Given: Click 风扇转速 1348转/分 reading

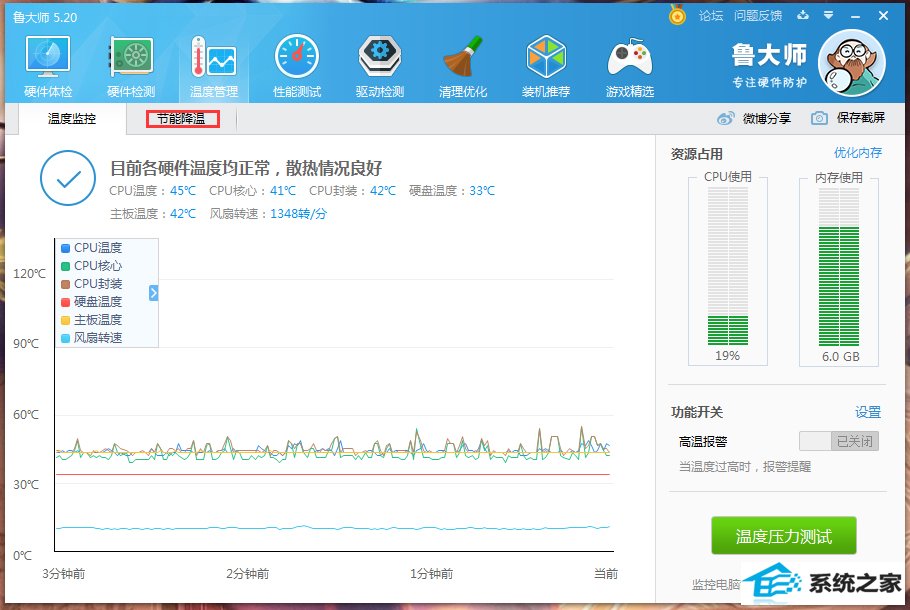Looking at the screenshot, I should point(268,214).
